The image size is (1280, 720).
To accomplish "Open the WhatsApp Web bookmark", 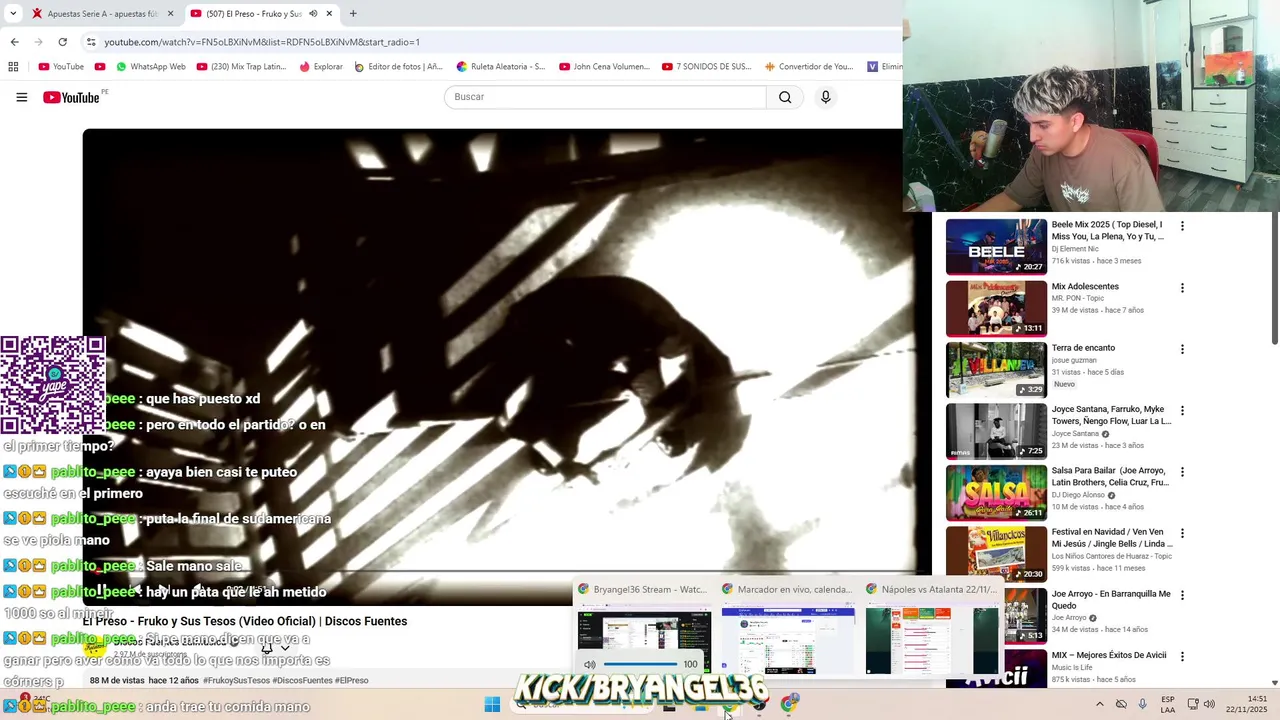I will coord(150,67).
